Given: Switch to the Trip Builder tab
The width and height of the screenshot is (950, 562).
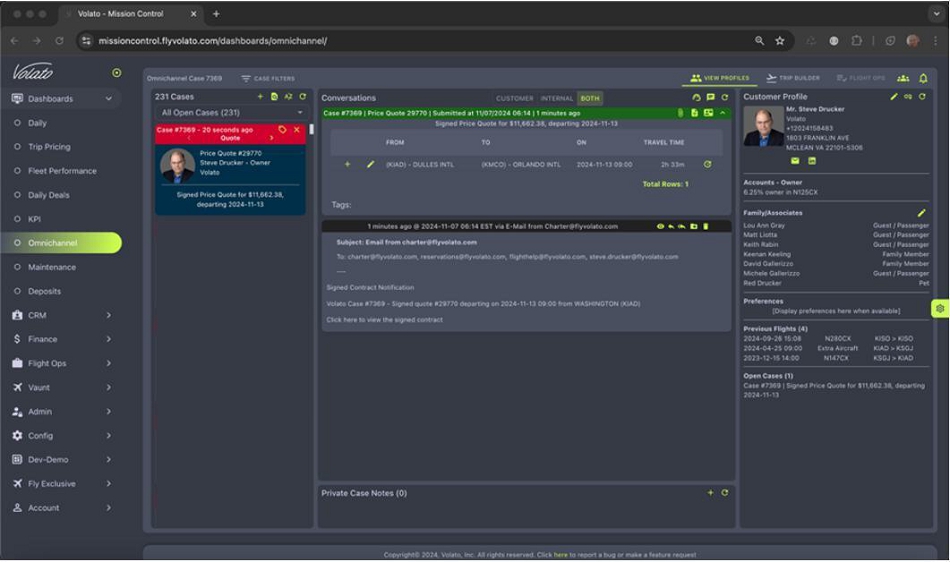Looking at the screenshot, I should [x=793, y=78].
